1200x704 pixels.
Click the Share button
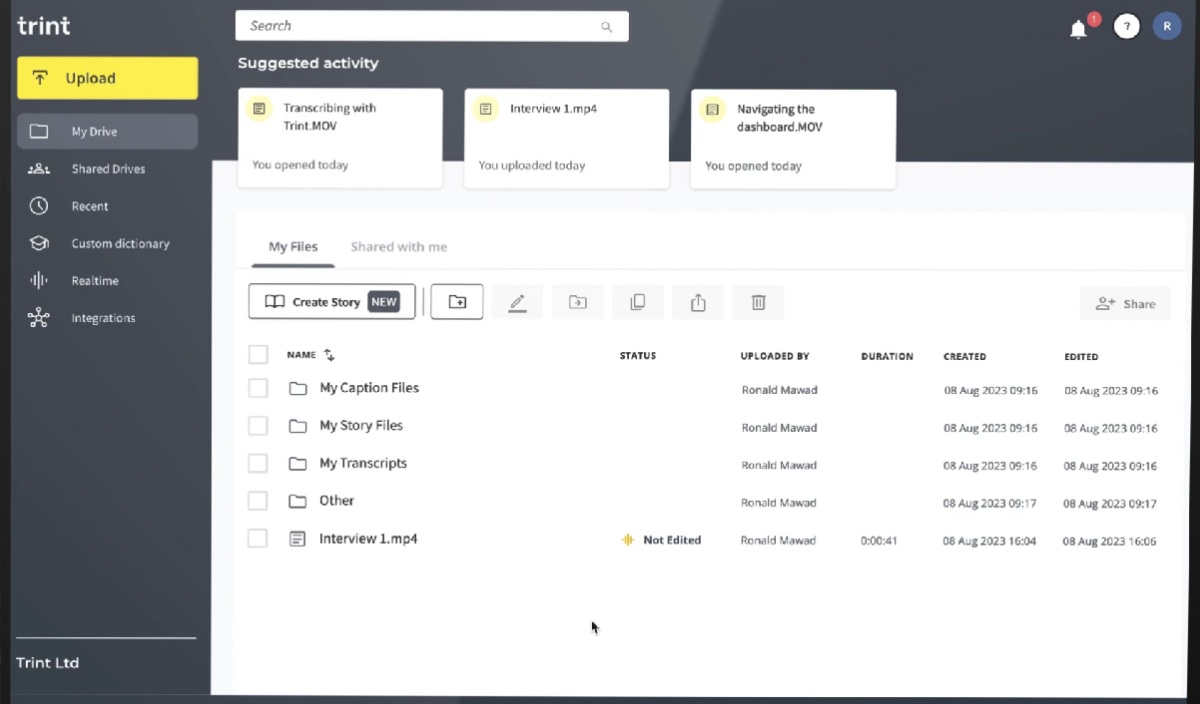coord(1125,304)
